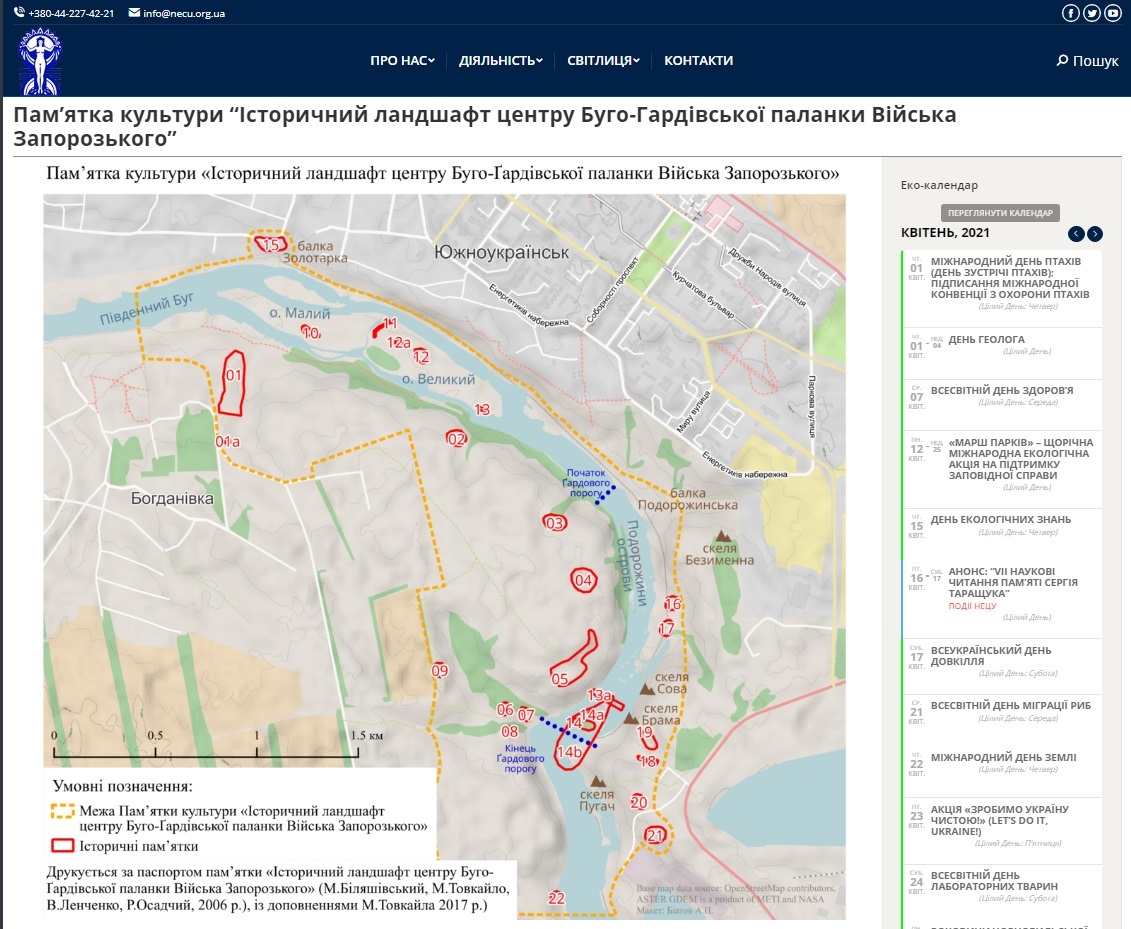Open the Facebook social icon
1131x929 pixels.
(x=1071, y=13)
